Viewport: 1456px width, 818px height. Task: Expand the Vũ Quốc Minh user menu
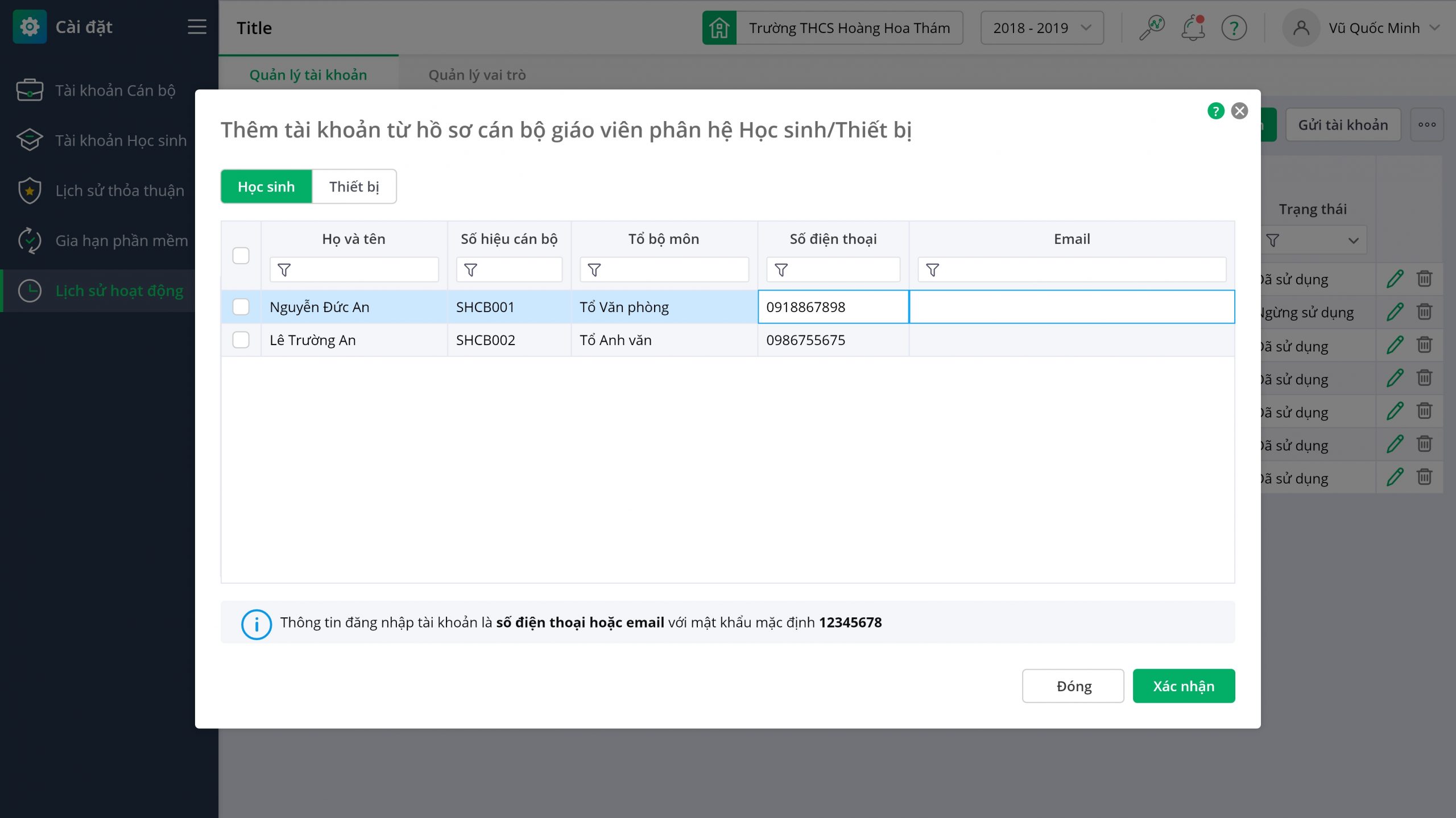1373,28
